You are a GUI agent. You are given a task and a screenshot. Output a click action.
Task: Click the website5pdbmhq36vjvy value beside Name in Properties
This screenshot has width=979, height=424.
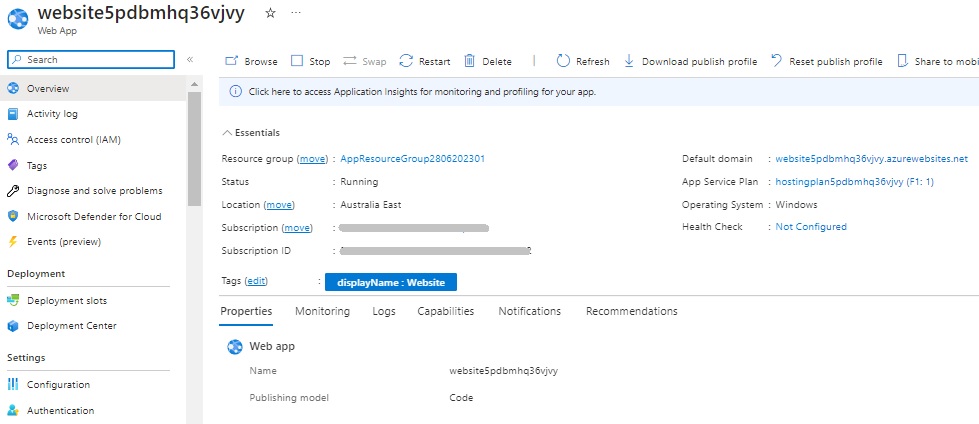tap(503, 370)
